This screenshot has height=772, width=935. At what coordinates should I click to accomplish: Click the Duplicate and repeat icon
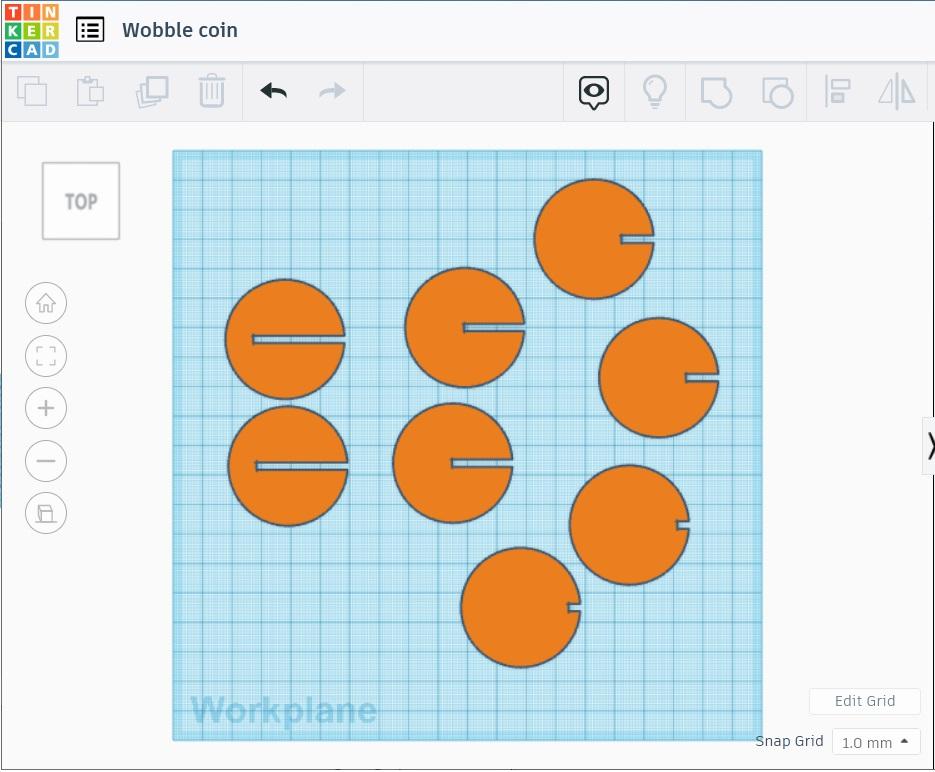coord(152,91)
